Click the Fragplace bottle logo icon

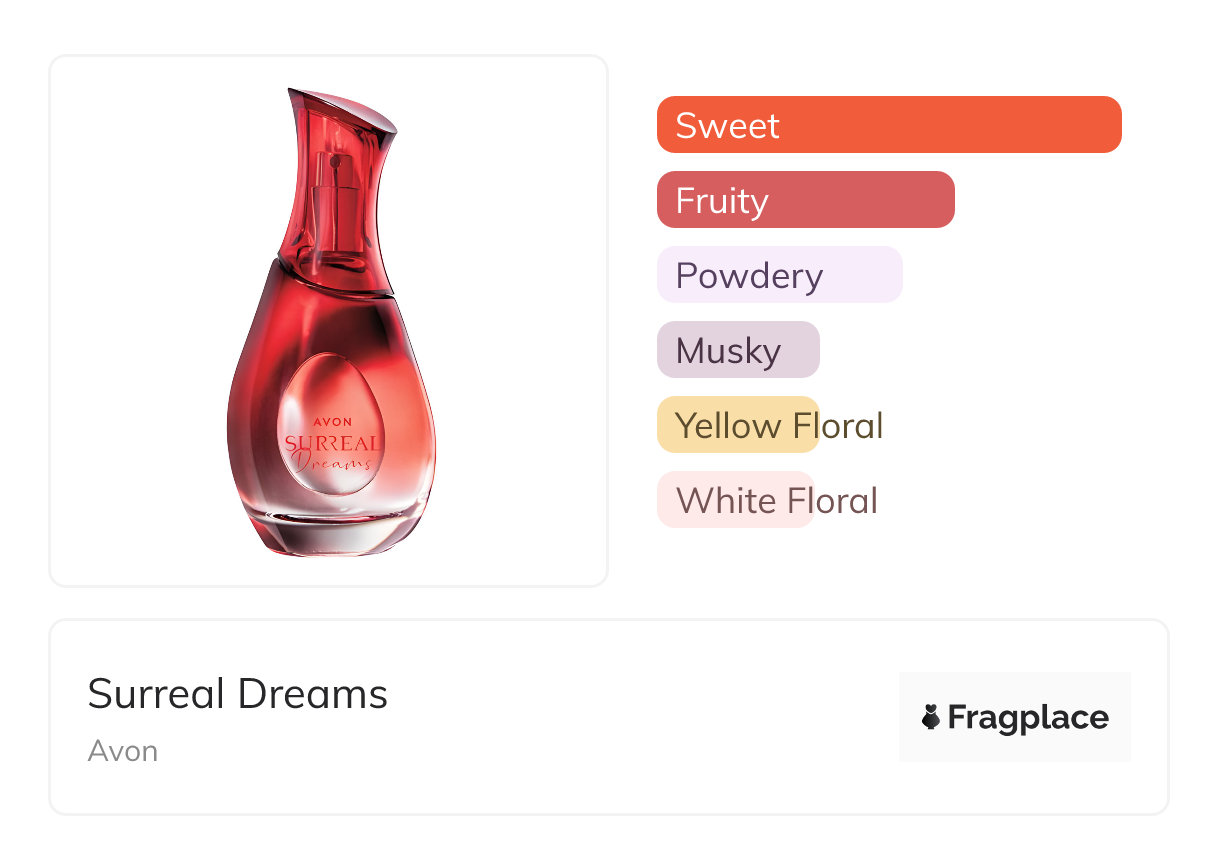click(x=932, y=717)
